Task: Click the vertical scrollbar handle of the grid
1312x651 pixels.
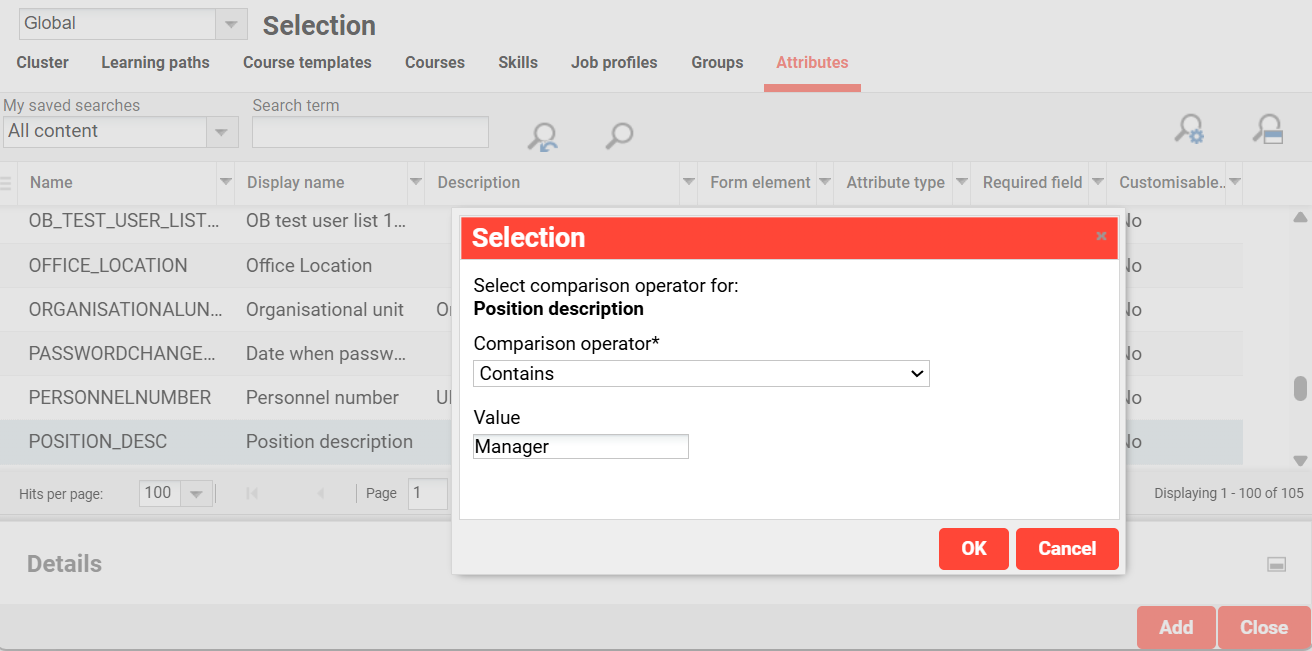Action: (x=1300, y=388)
